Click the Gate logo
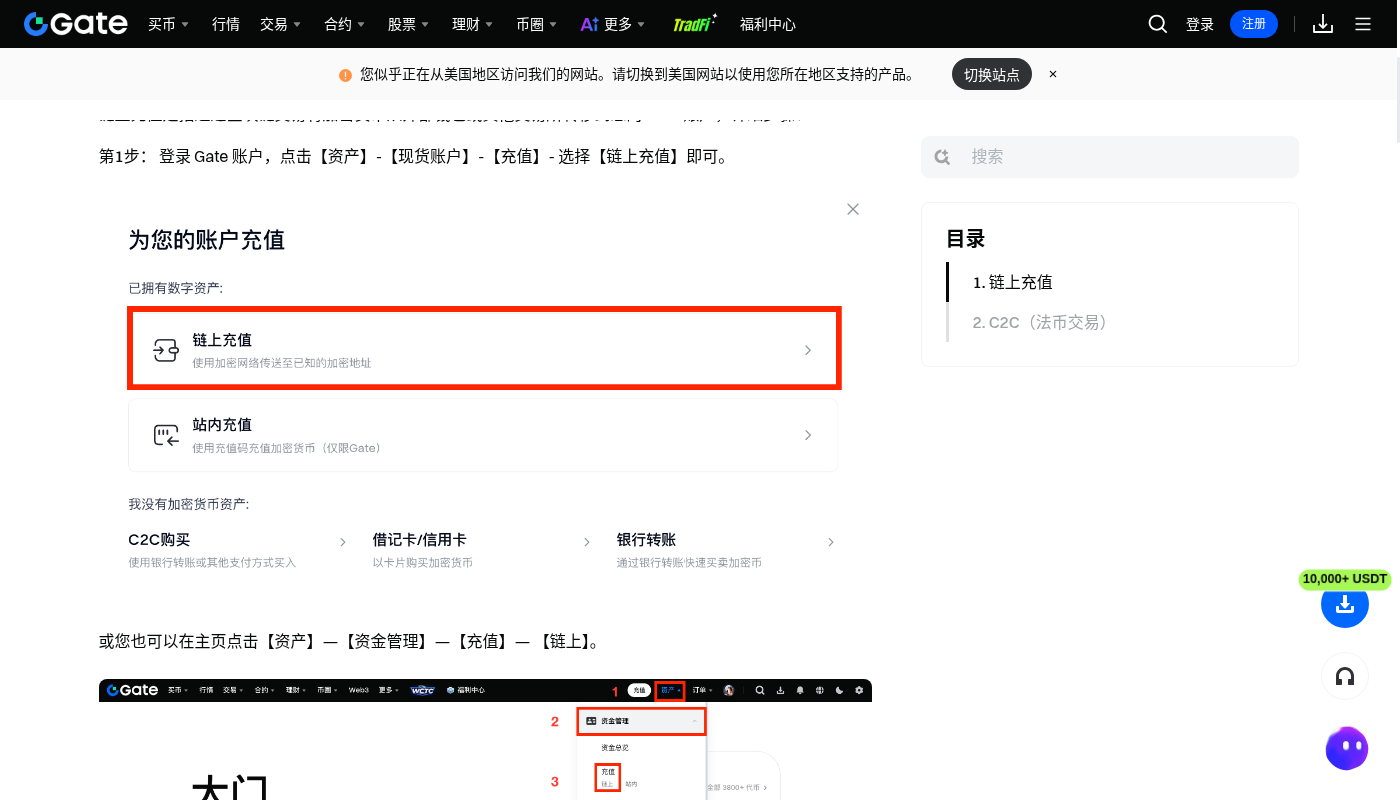Image resolution: width=1400 pixels, height=800 pixels. coord(76,24)
